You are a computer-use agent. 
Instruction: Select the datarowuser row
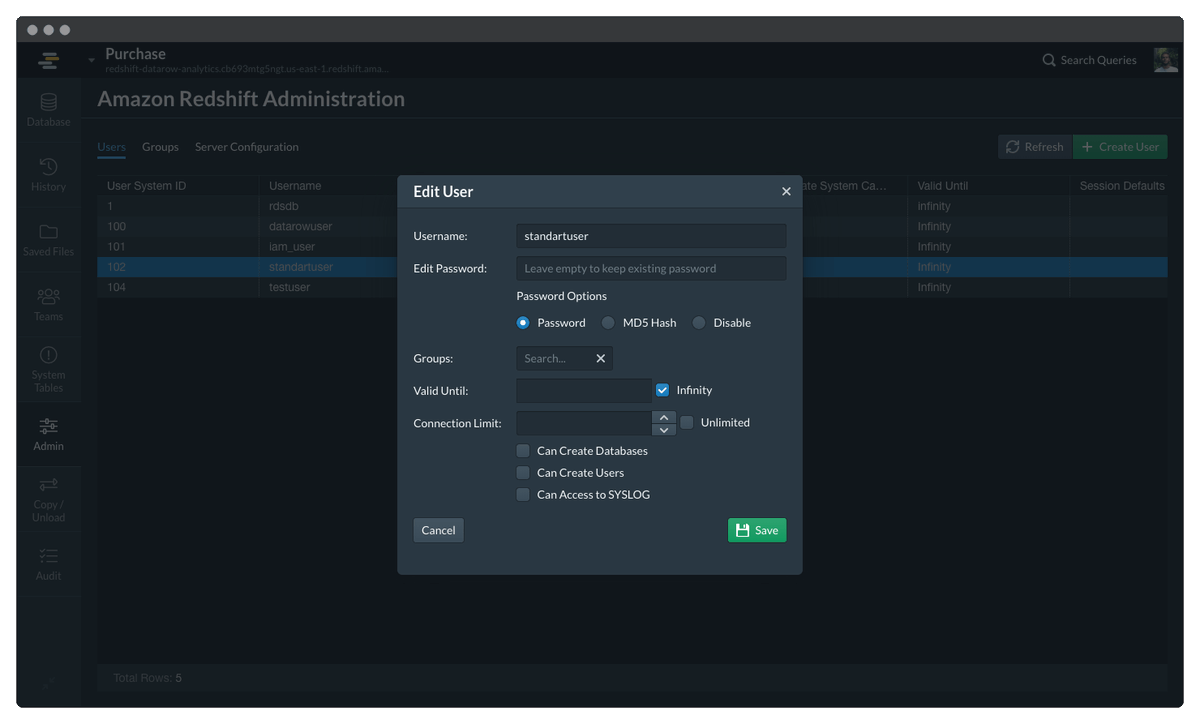tap(632, 226)
